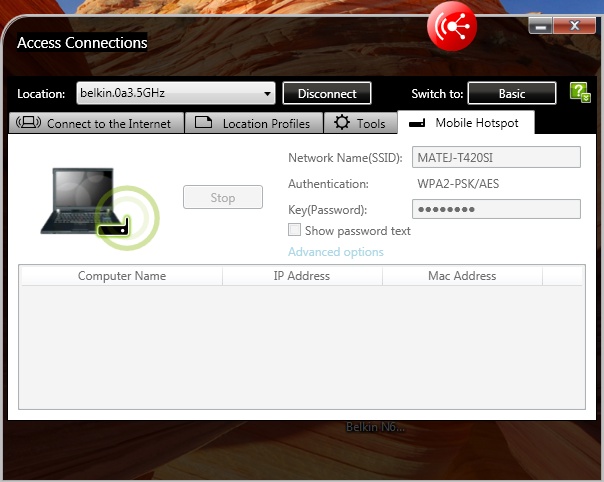604x482 pixels.
Task: Open the Advanced options link
Action: click(x=335, y=252)
